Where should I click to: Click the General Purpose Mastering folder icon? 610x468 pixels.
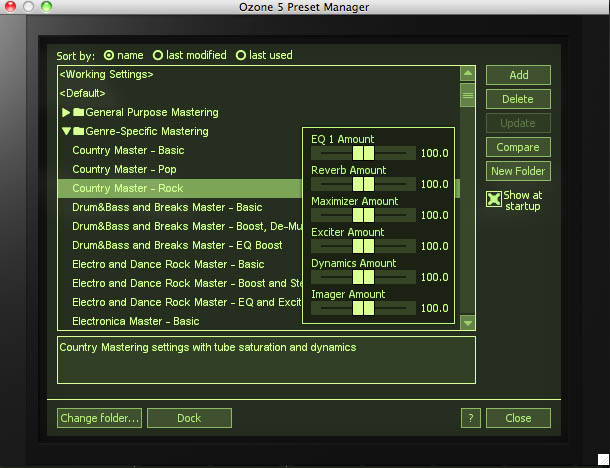pos(78,112)
